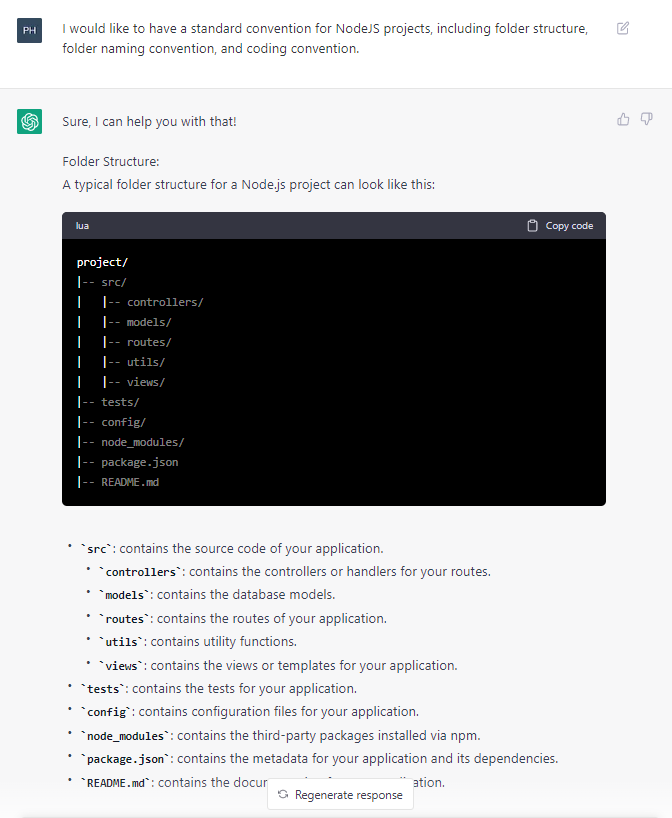
Task: Click the routes inline code in bullet list
Action: (126, 619)
